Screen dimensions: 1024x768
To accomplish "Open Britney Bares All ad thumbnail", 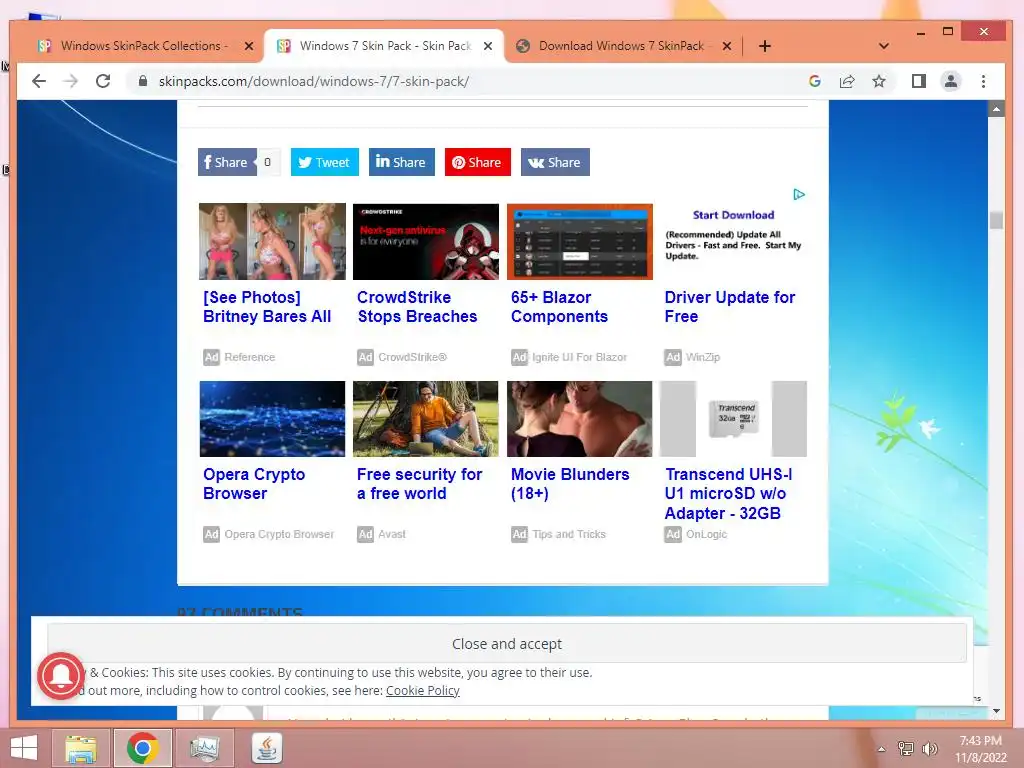I will pyautogui.click(x=272, y=241).
